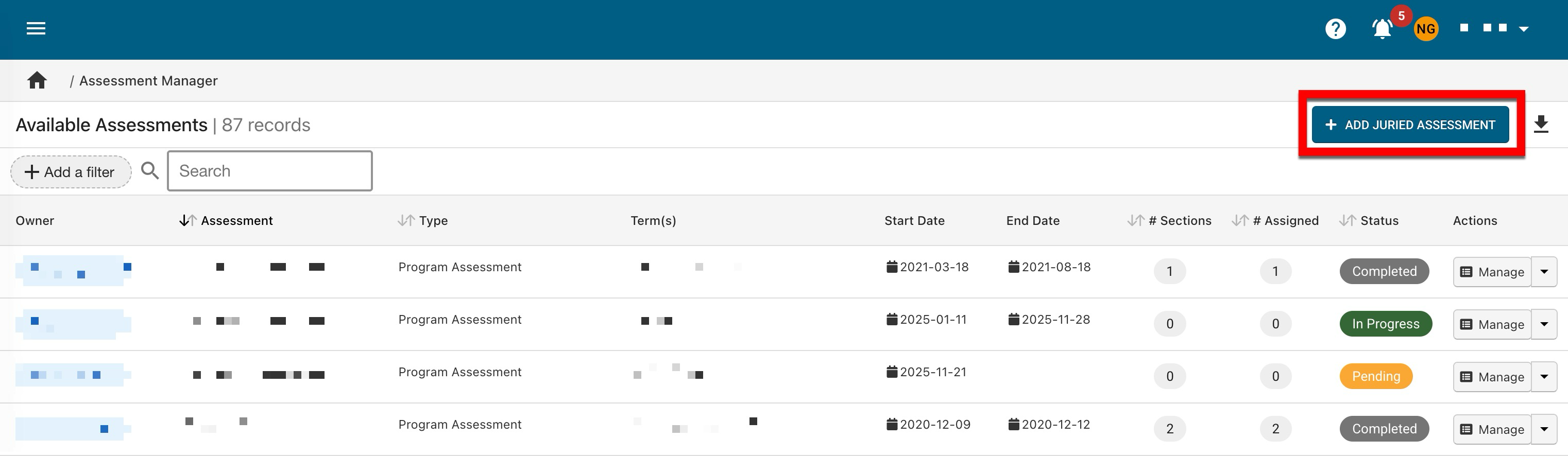Click the NG user avatar
Viewport: 1568px width, 456px height.
tap(1425, 29)
